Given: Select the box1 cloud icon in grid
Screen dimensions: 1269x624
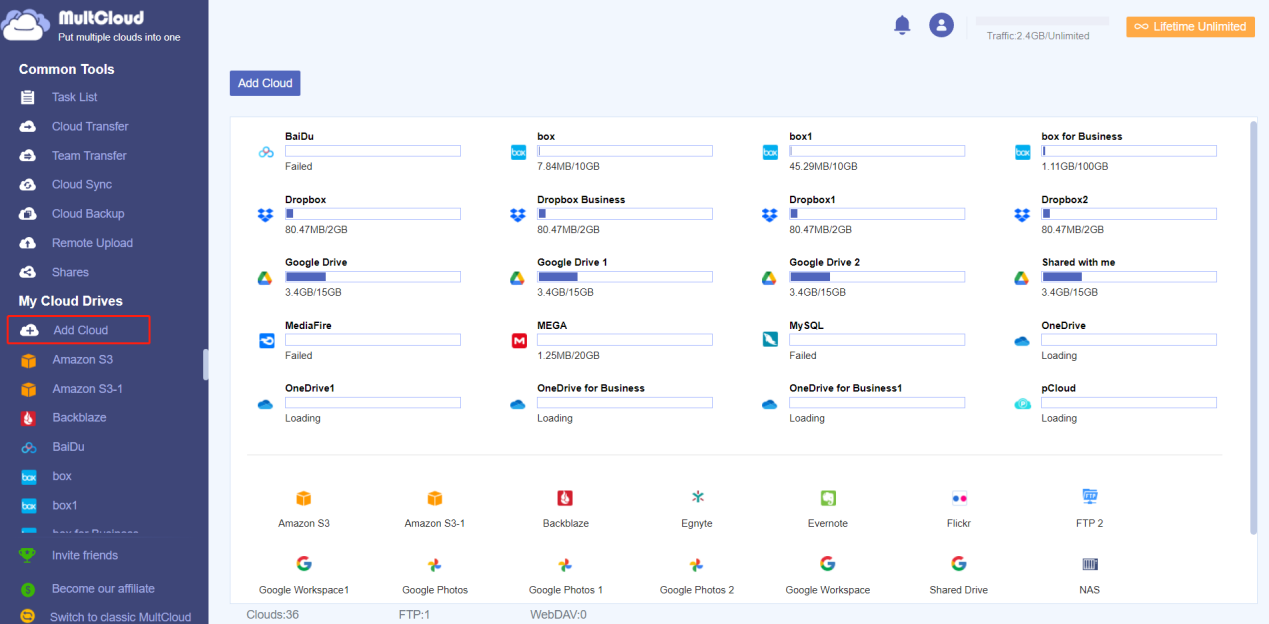Looking at the screenshot, I should coord(770,152).
